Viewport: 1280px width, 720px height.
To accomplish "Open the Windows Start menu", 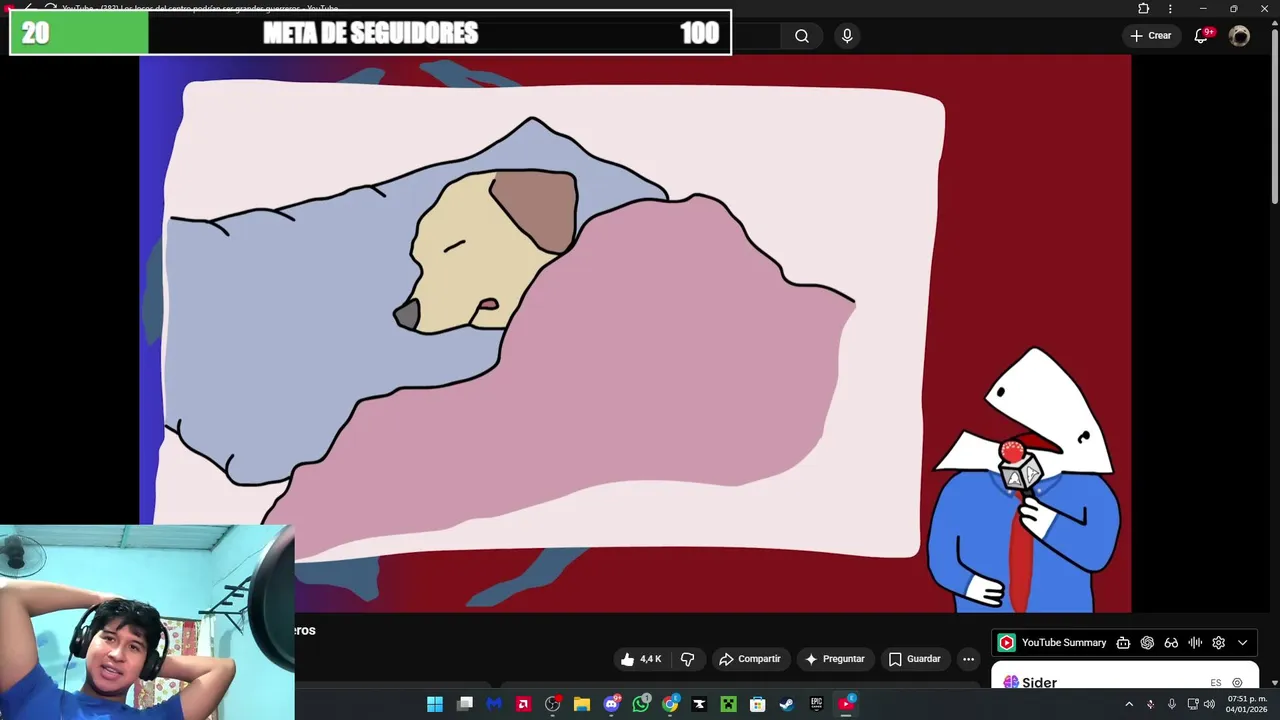I will click(435, 704).
